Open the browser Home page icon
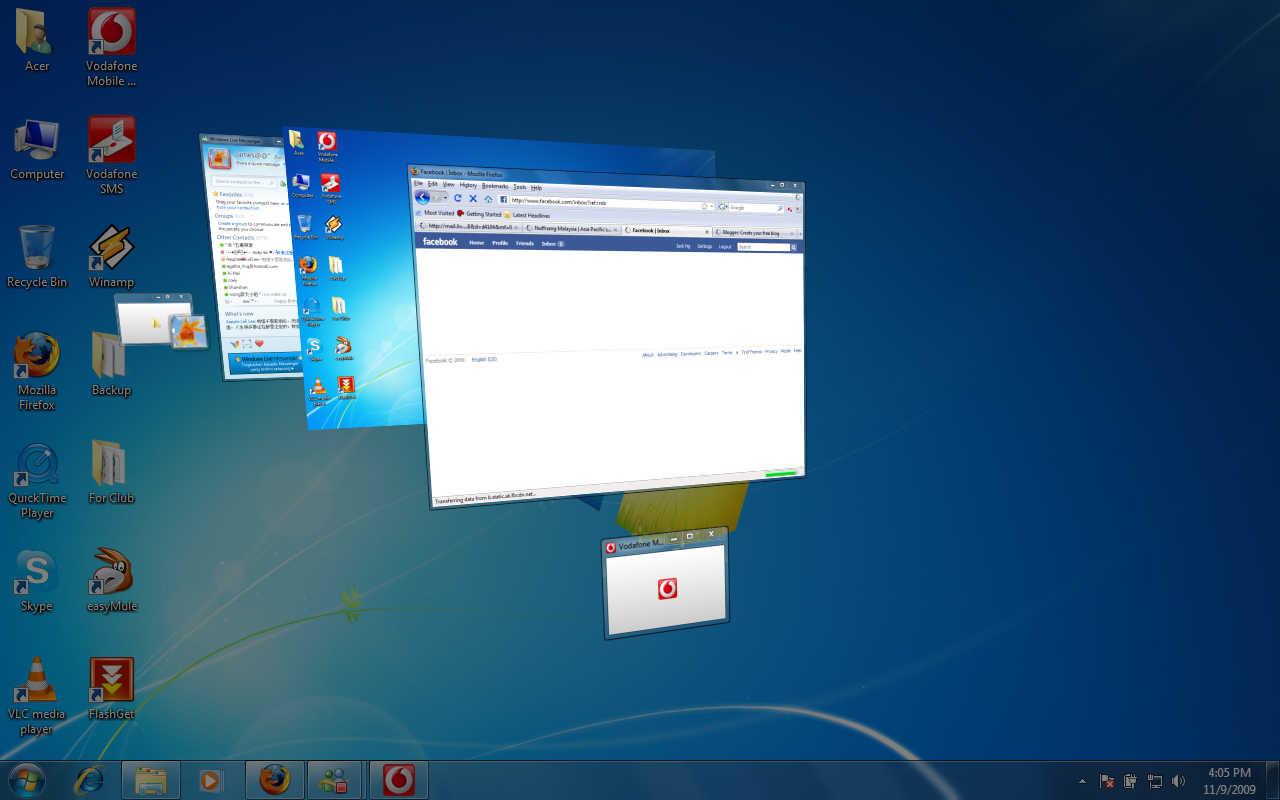The height and width of the screenshot is (800, 1280). 487,199
